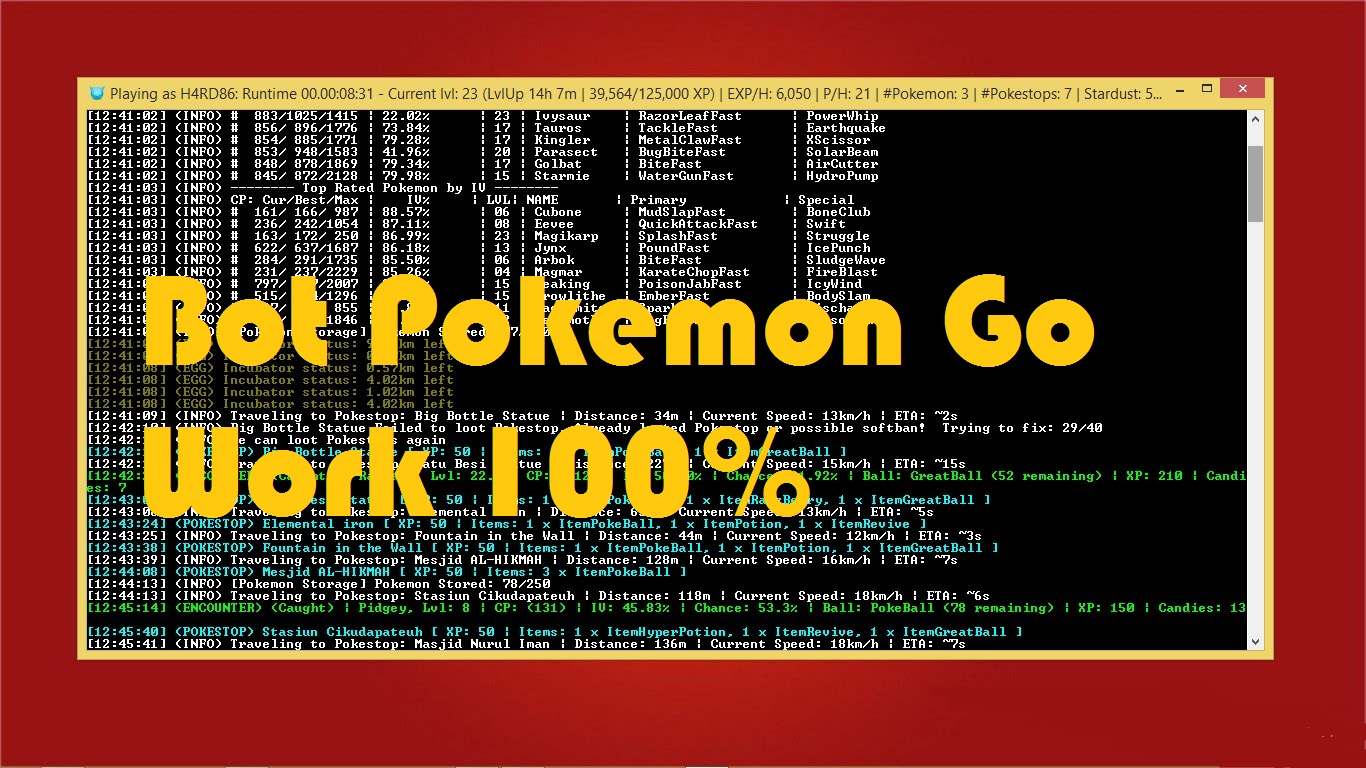
Task: Click the 'Parasect' name
Action: [x=566, y=152]
